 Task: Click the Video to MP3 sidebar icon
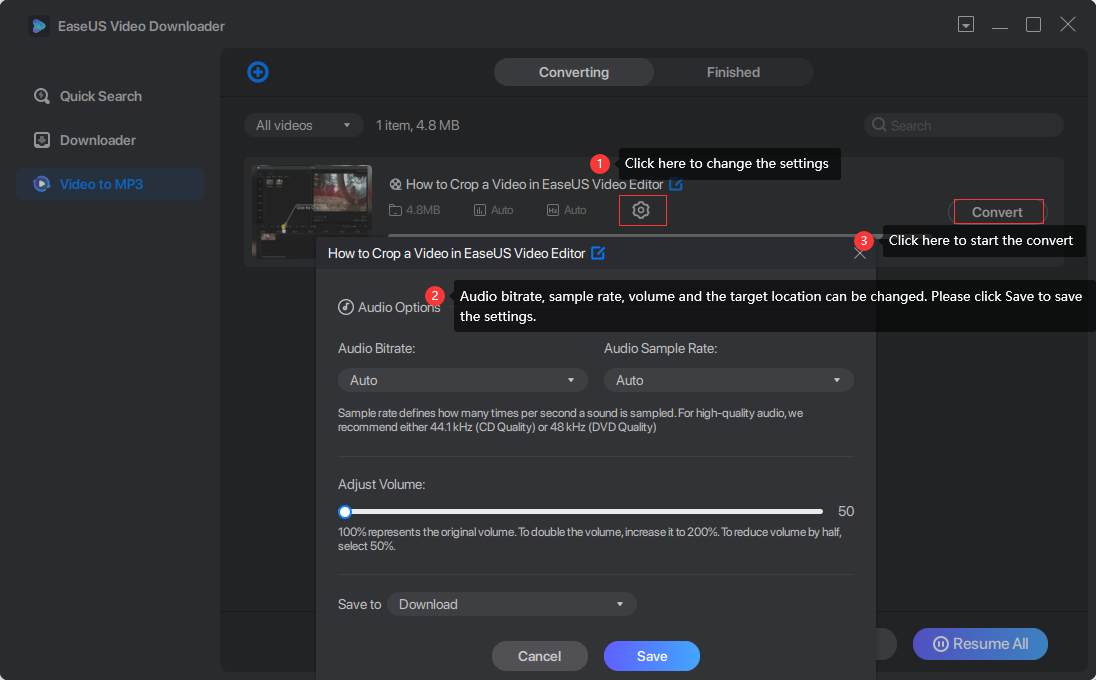point(42,185)
